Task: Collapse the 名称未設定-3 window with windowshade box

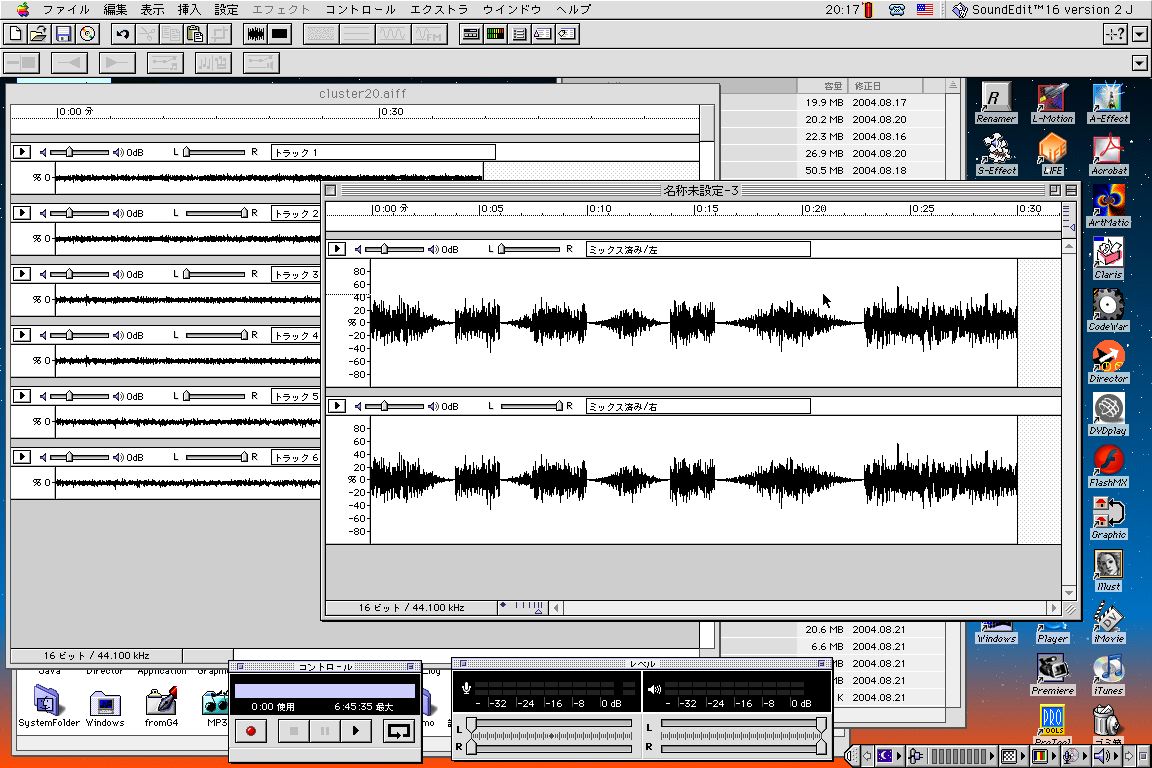Action: pyautogui.click(x=1071, y=190)
